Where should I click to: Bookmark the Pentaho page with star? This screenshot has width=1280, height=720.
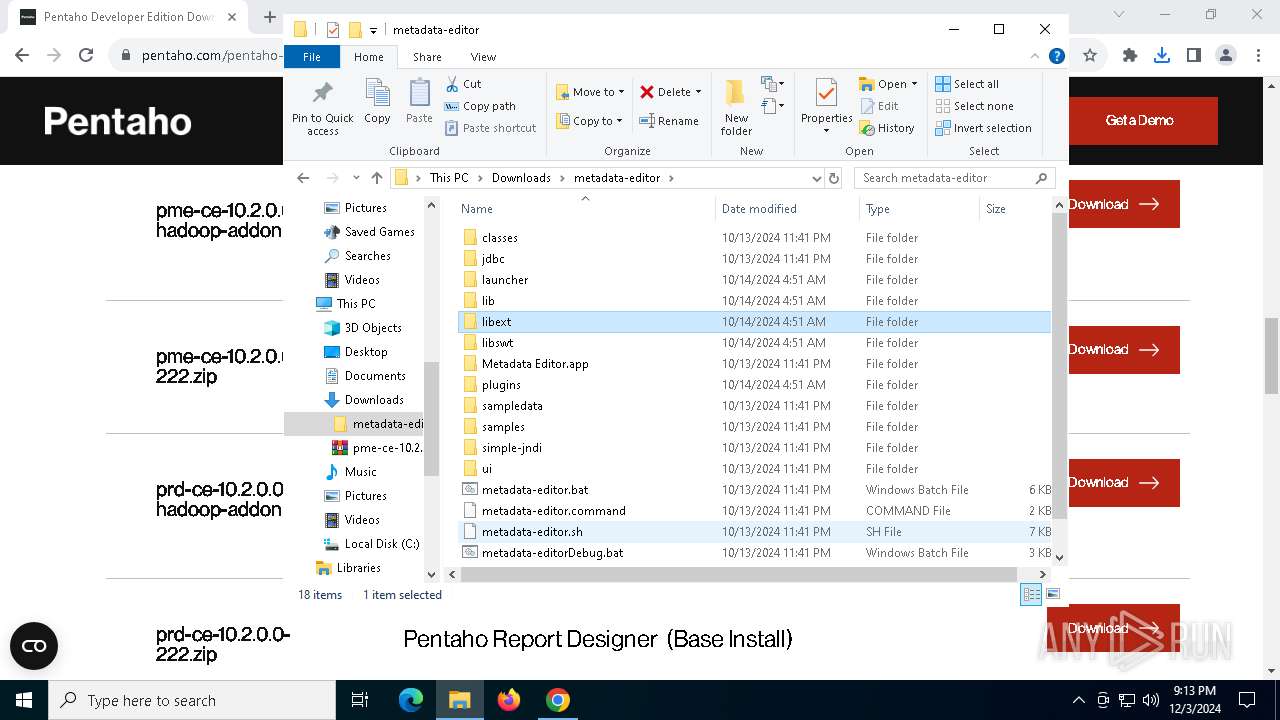[1090, 55]
